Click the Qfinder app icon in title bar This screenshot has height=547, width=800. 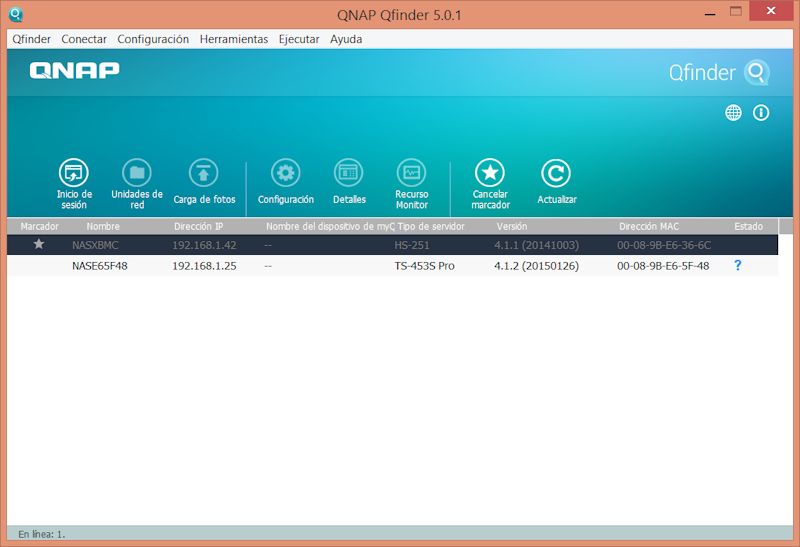pyautogui.click(x=16, y=14)
